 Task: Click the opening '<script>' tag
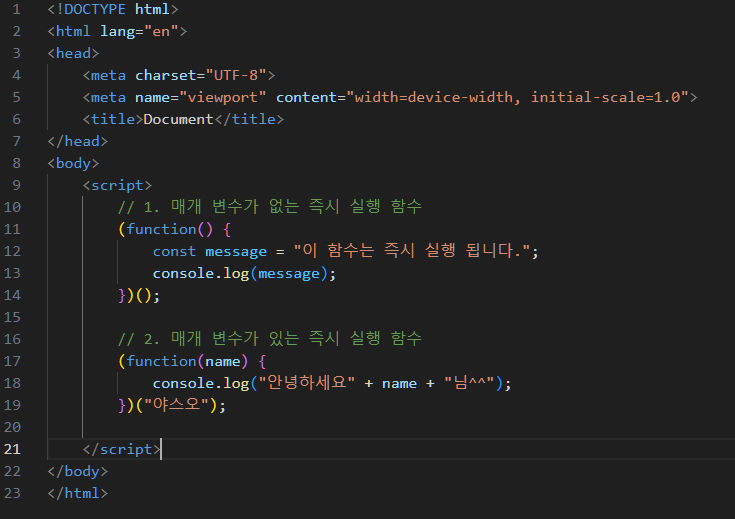point(117,186)
